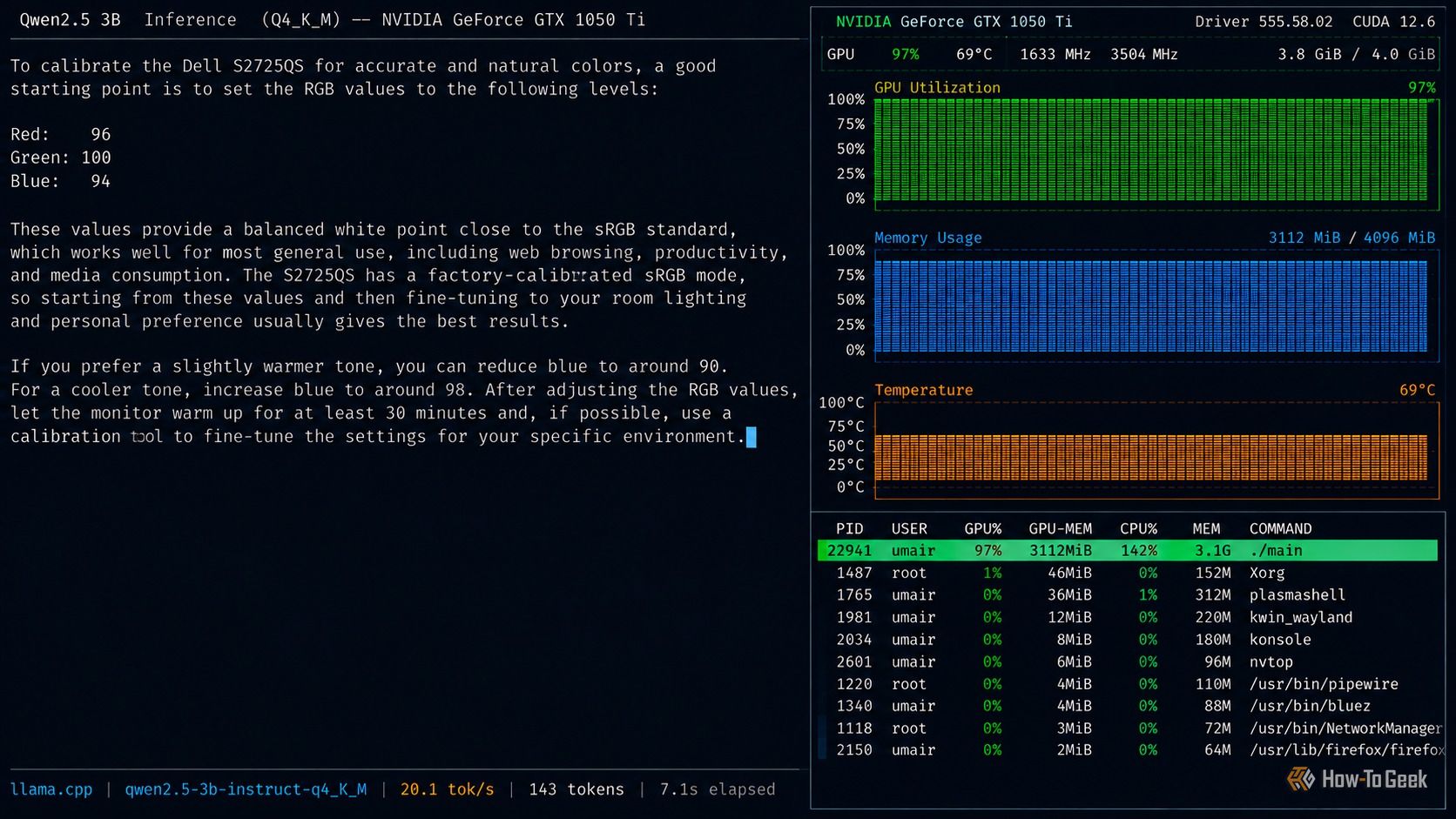Click the "3112MiB" GPU memory cell
The height and width of the screenshot is (819, 1456).
click(x=1060, y=550)
